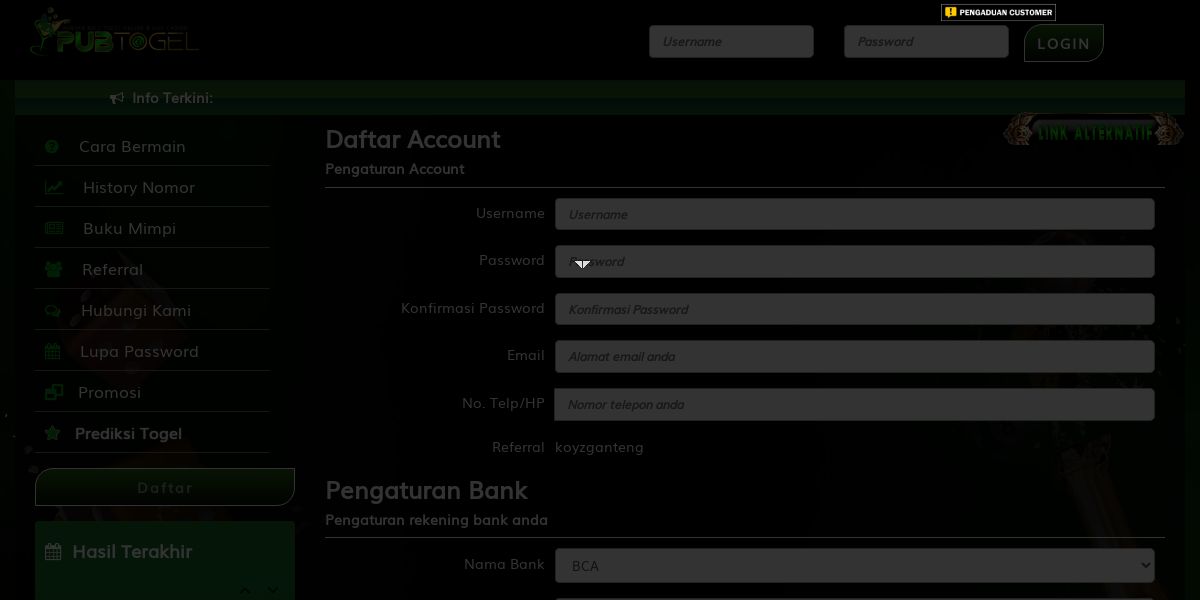The height and width of the screenshot is (600, 1200).
Task: Click the people icon beside Referral
Action: point(54,269)
